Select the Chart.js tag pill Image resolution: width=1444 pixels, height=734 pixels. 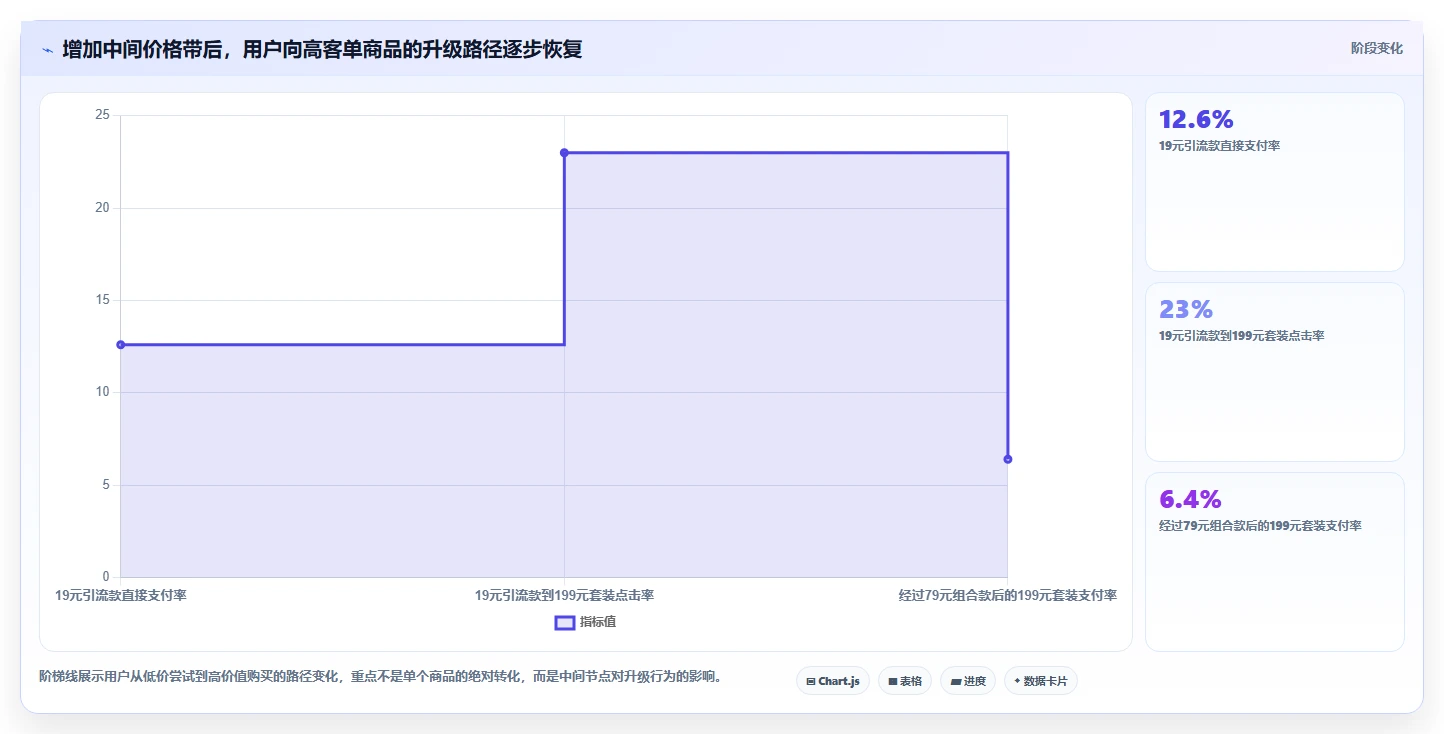coord(833,681)
